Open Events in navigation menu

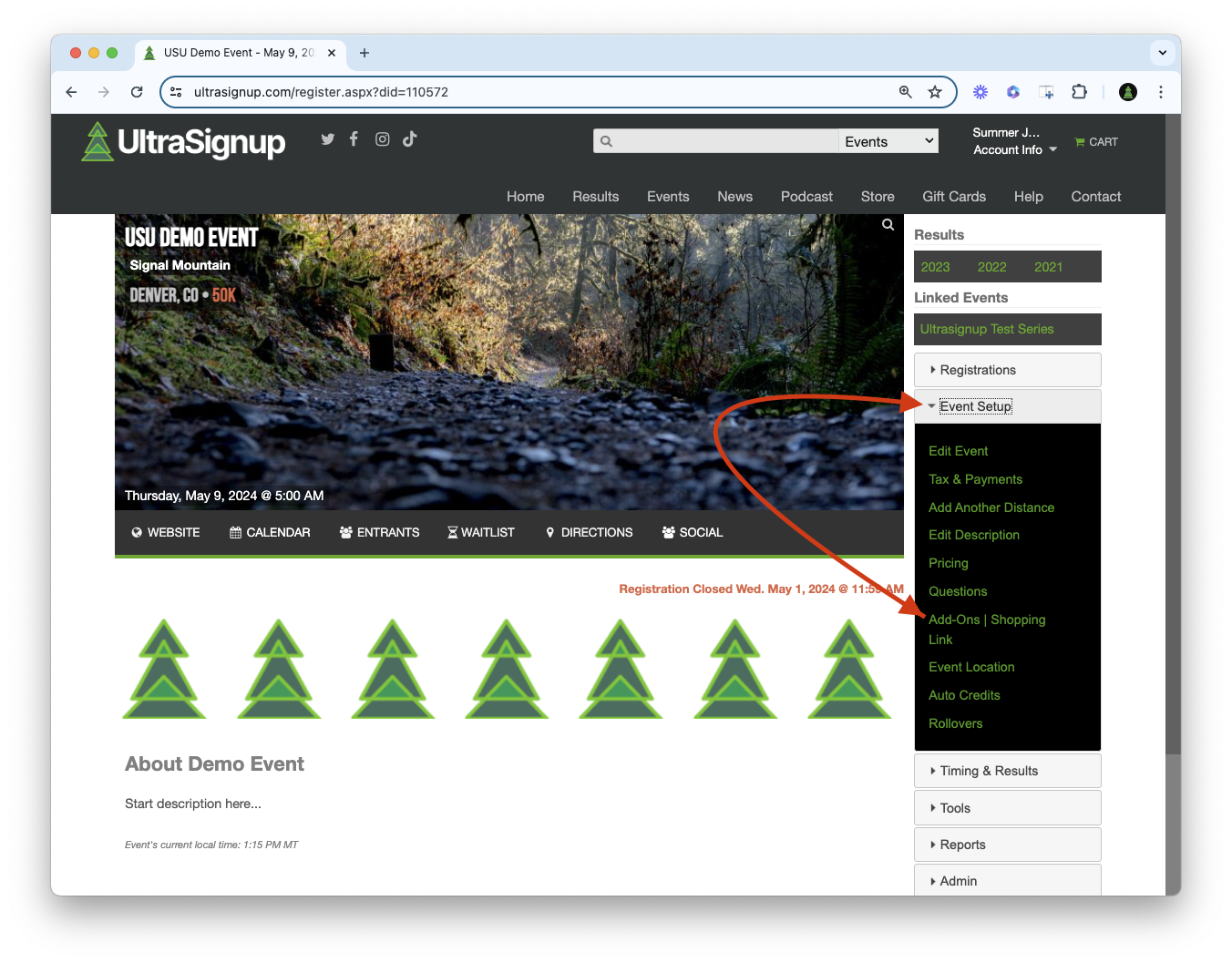[668, 197]
